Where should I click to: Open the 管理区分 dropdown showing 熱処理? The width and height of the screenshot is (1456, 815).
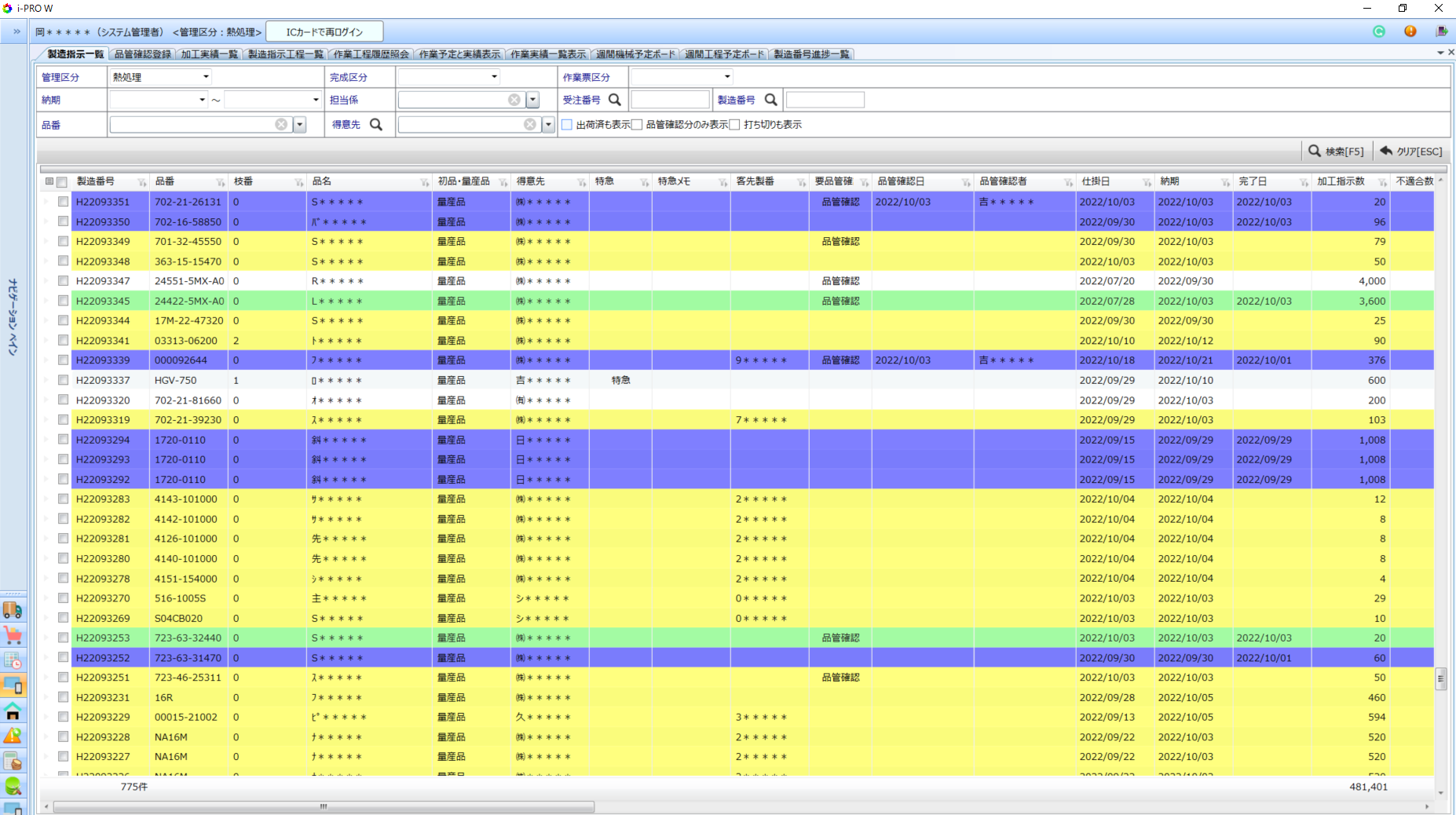pos(161,77)
